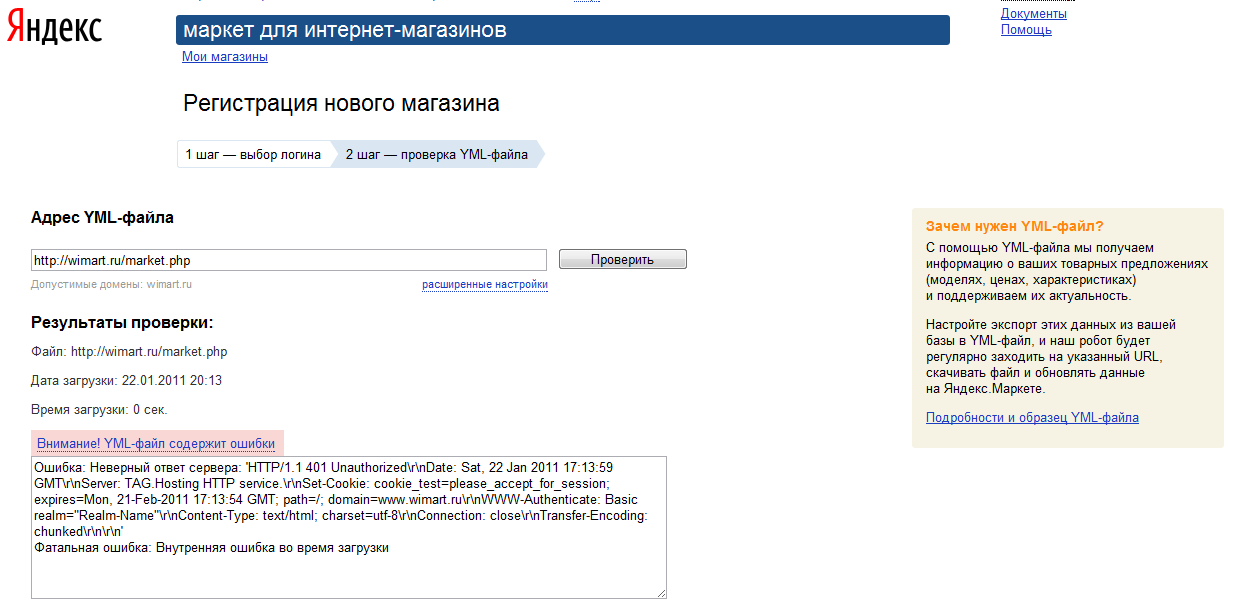Open Подробности и образец YML-файла link

pyautogui.click(x=1032, y=418)
